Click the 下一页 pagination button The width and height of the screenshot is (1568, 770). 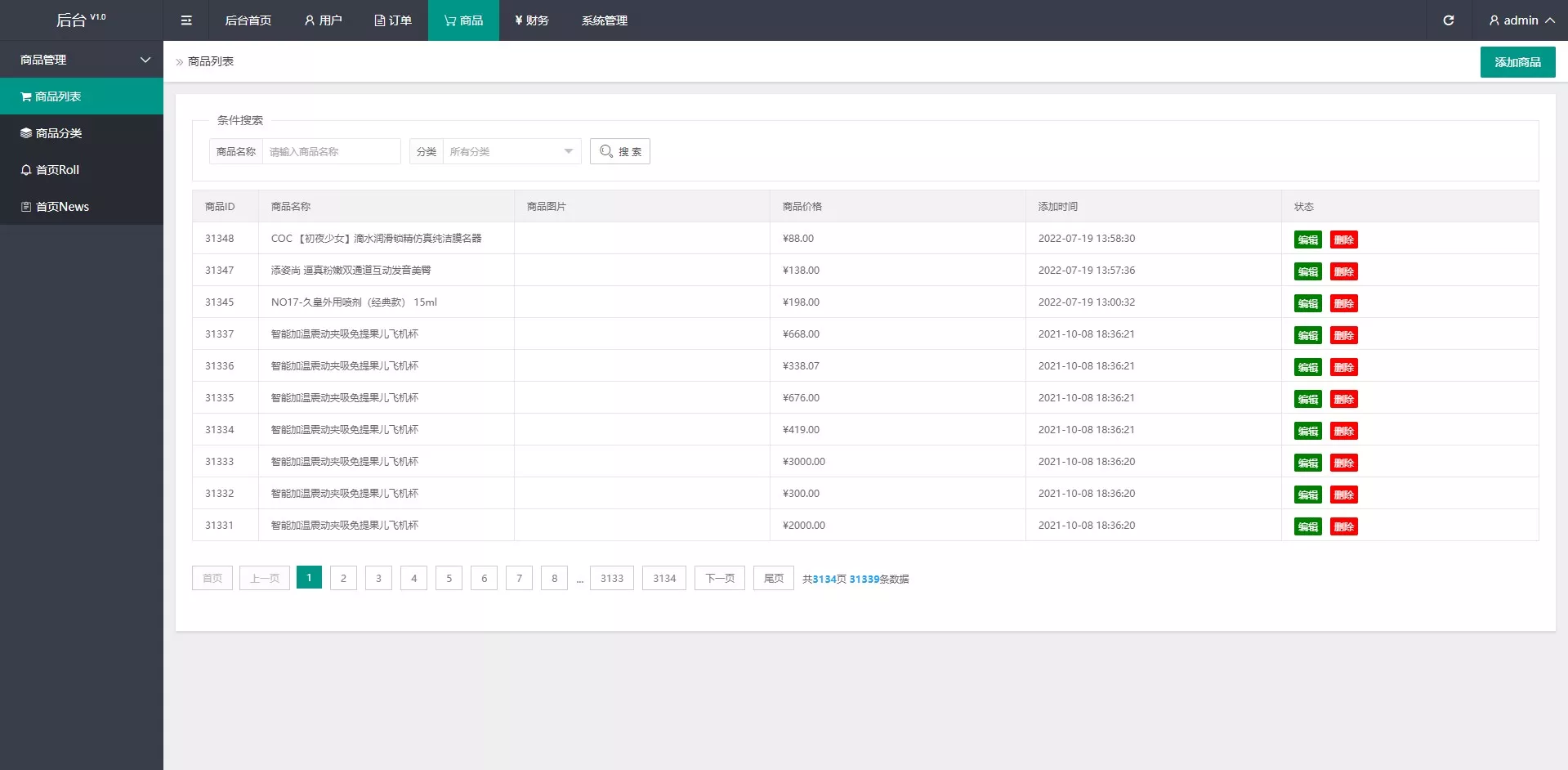click(x=719, y=578)
